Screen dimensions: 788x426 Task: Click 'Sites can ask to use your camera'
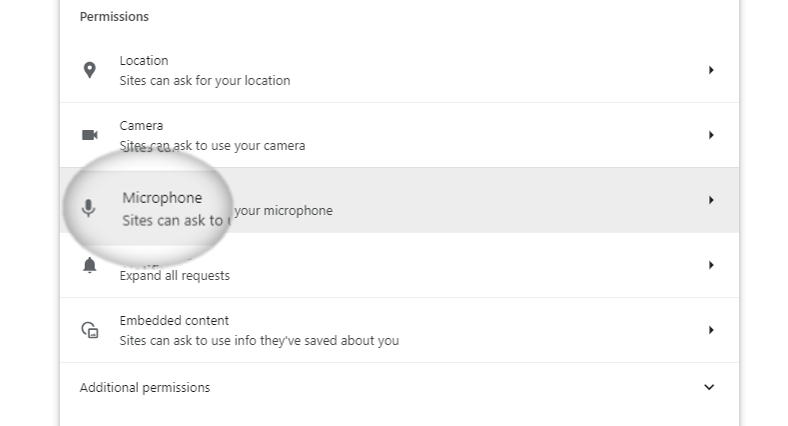coord(212,146)
